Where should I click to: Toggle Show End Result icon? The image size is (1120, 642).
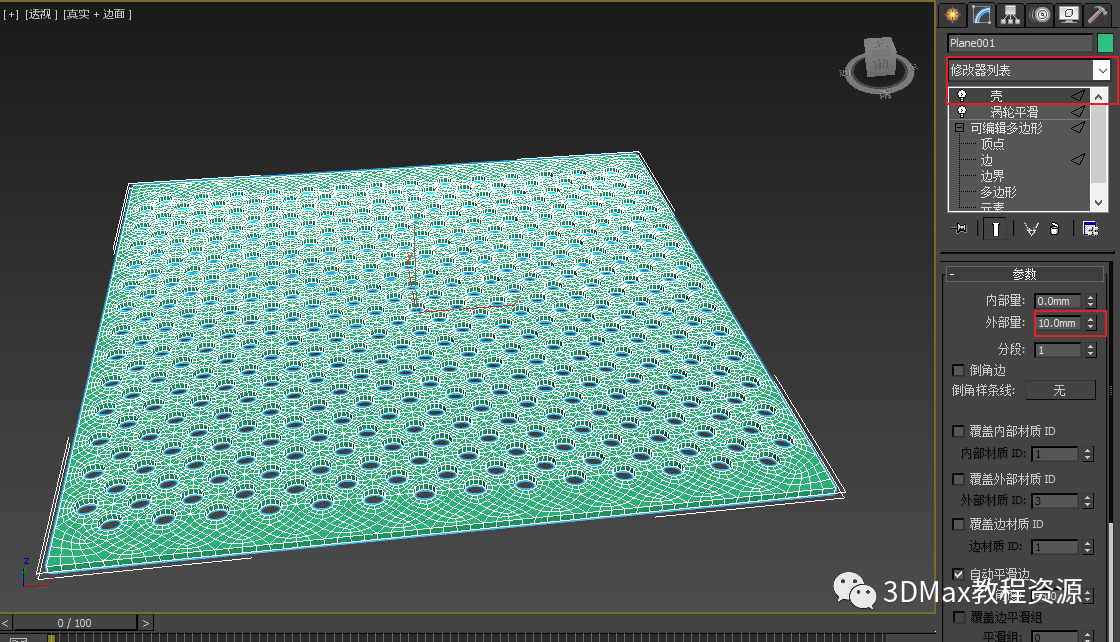[x=995, y=229]
